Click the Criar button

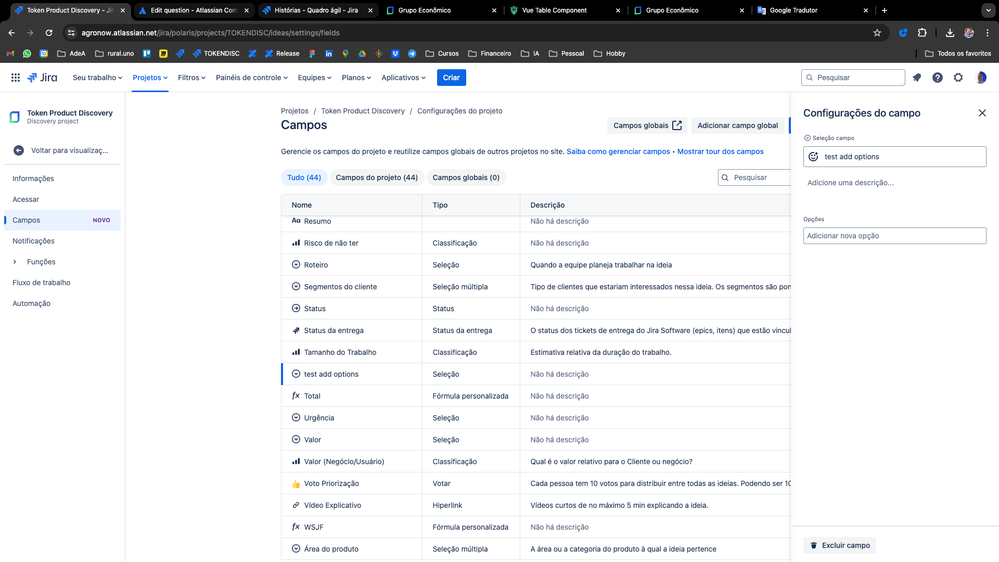tap(451, 78)
